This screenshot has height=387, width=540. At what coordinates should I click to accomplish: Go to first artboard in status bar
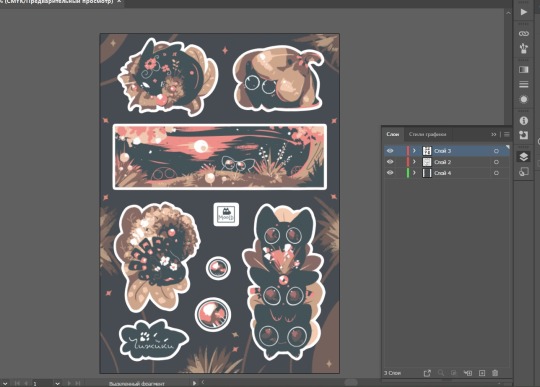(17, 383)
